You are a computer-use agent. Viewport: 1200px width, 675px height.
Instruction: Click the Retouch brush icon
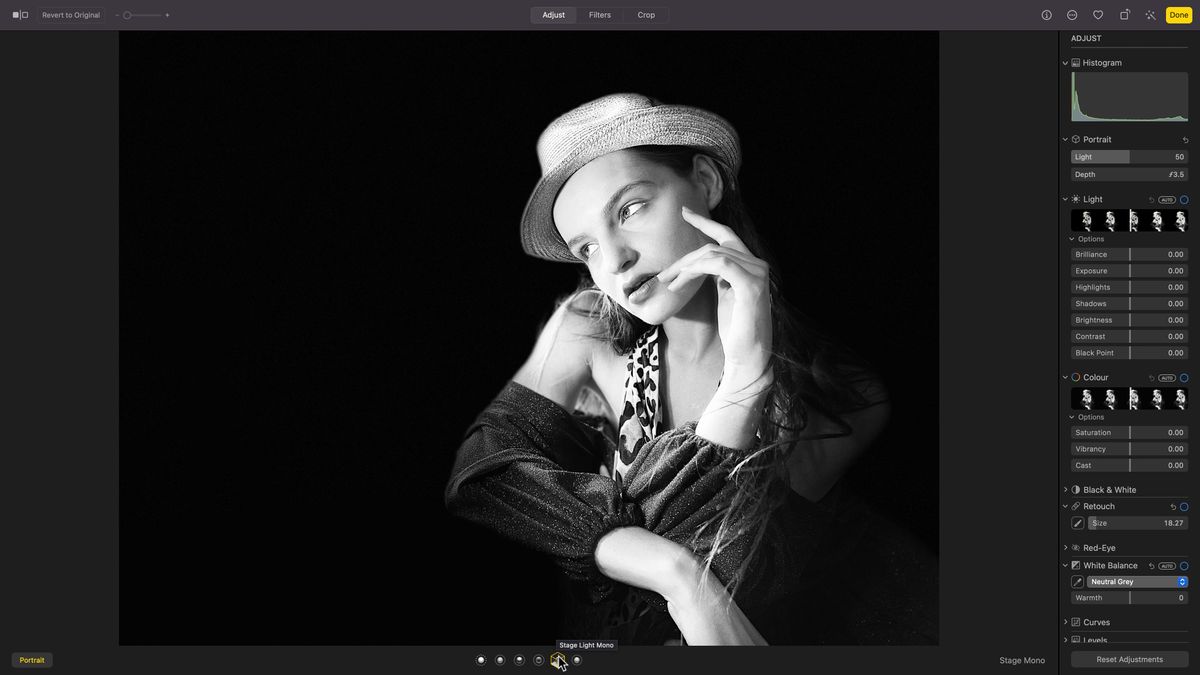point(1077,522)
